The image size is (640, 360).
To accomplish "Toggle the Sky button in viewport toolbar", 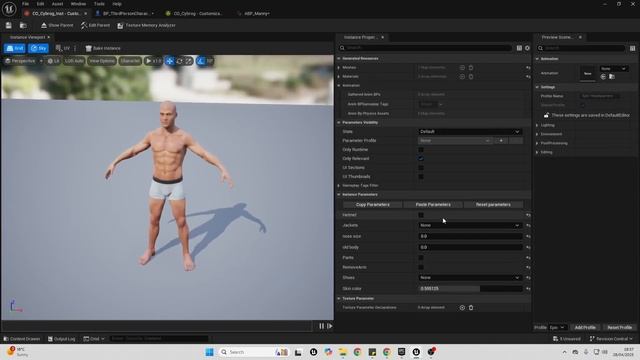I will (38, 48).
